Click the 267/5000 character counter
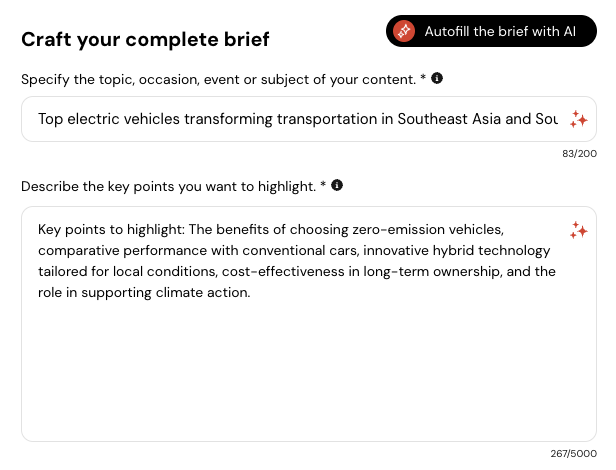 574,454
